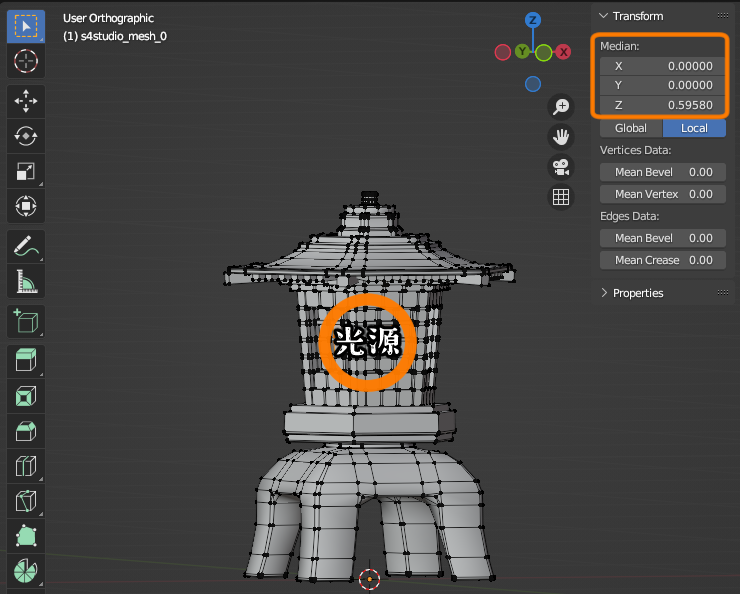The image size is (740, 594).
Task: Click the negative X red gizmo circle
Action: tap(503, 52)
